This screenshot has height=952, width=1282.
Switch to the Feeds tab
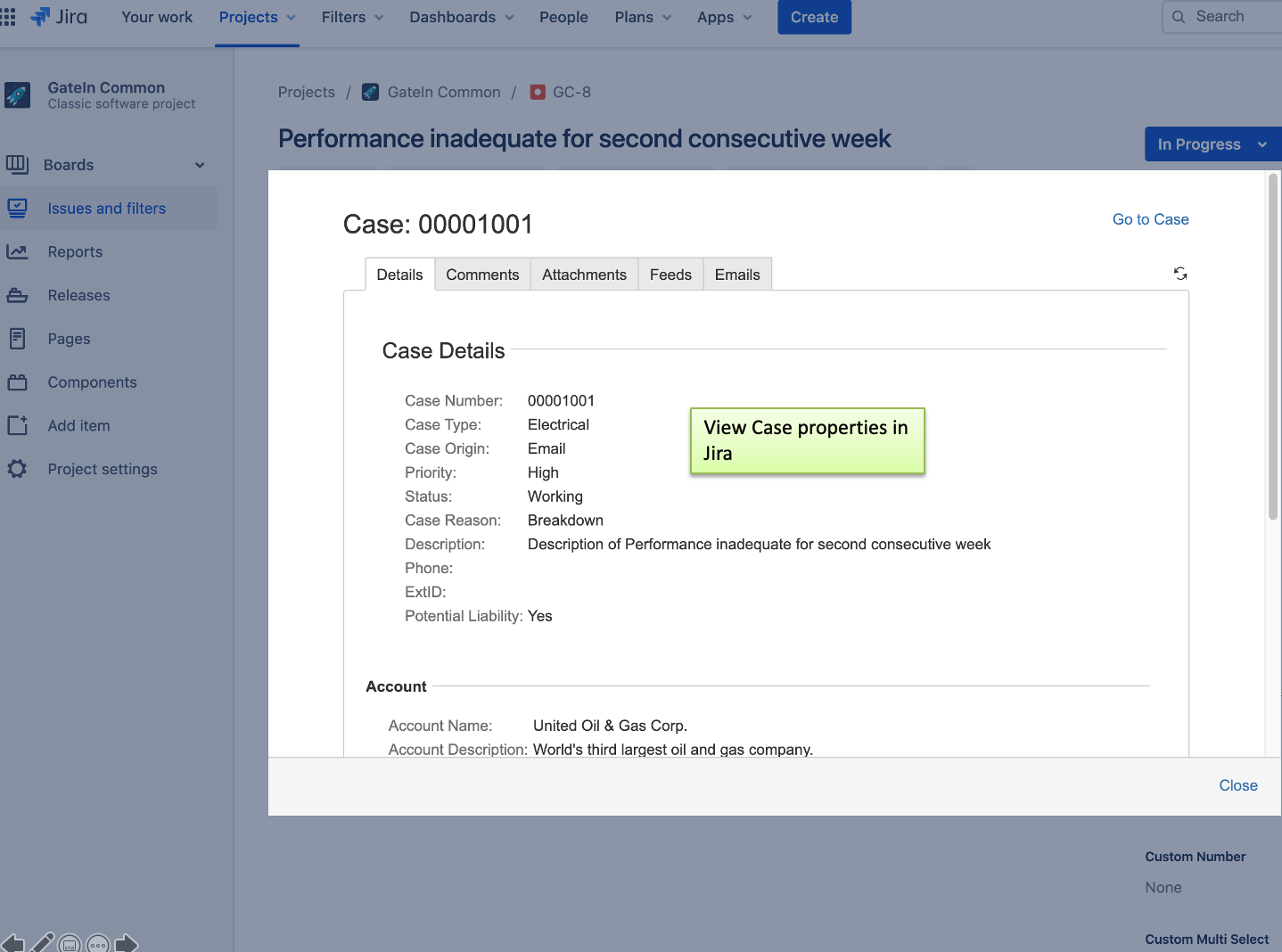(670, 275)
